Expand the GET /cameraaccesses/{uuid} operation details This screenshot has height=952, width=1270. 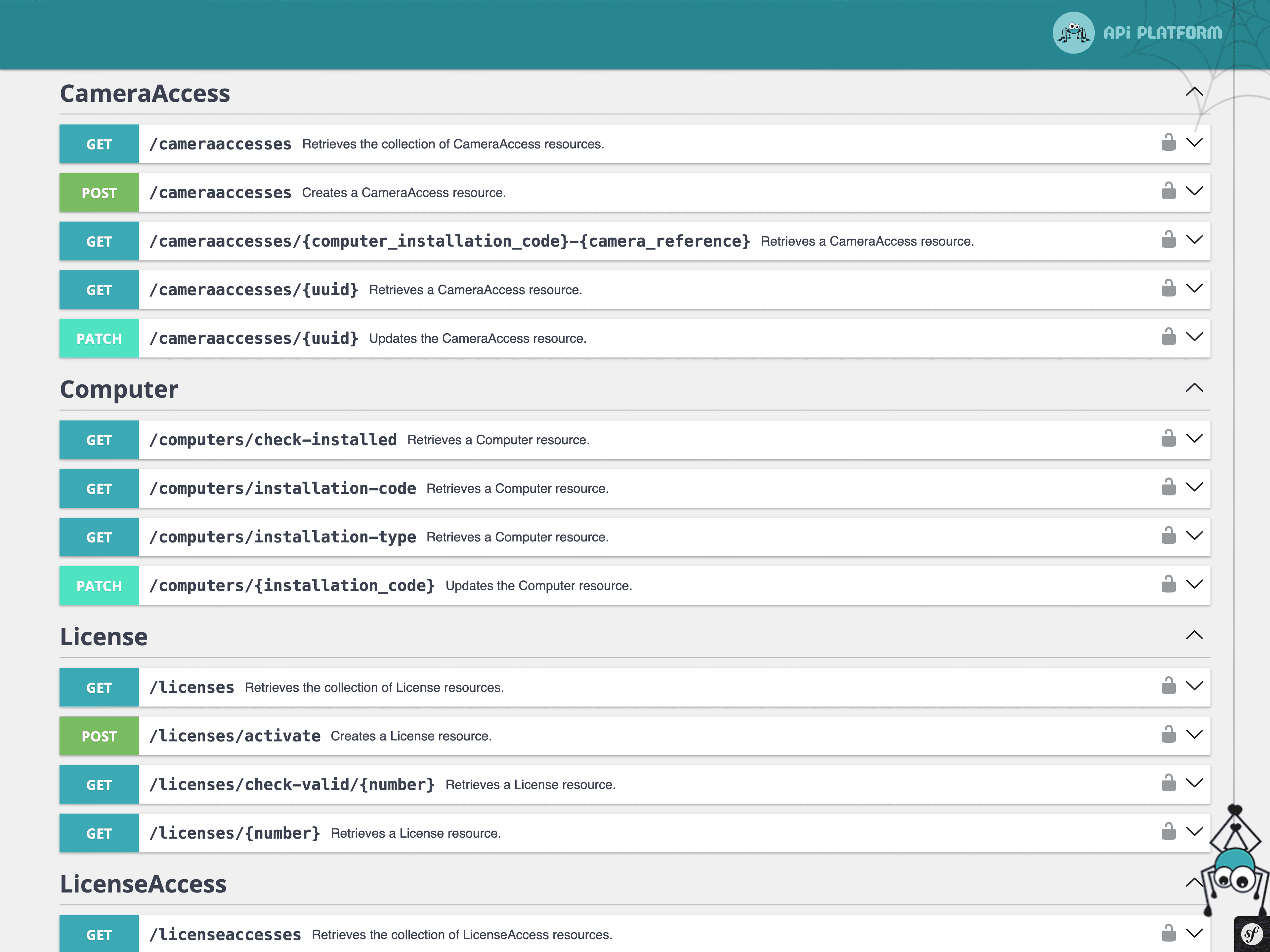(x=1195, y=288)
